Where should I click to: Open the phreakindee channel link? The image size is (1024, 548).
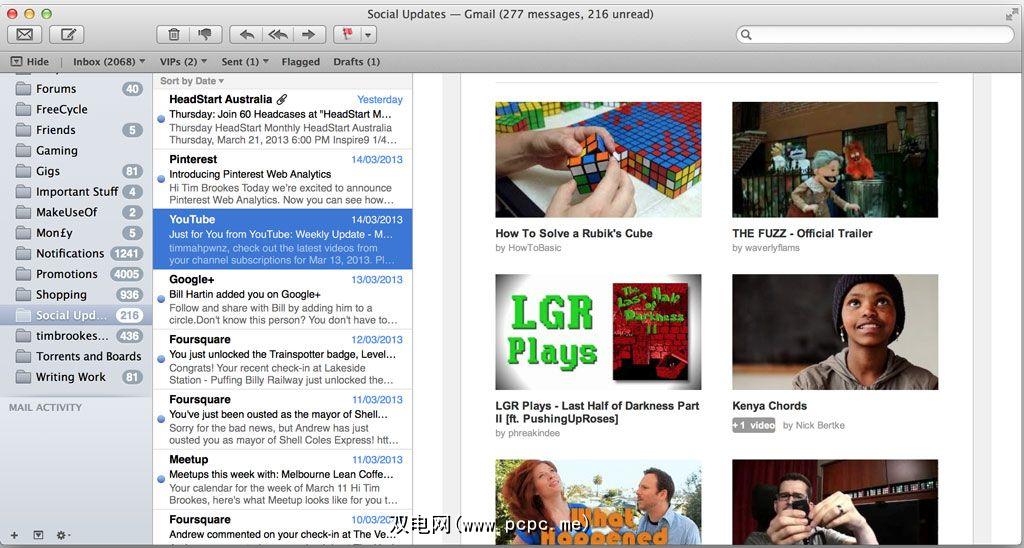pos(528,433)
